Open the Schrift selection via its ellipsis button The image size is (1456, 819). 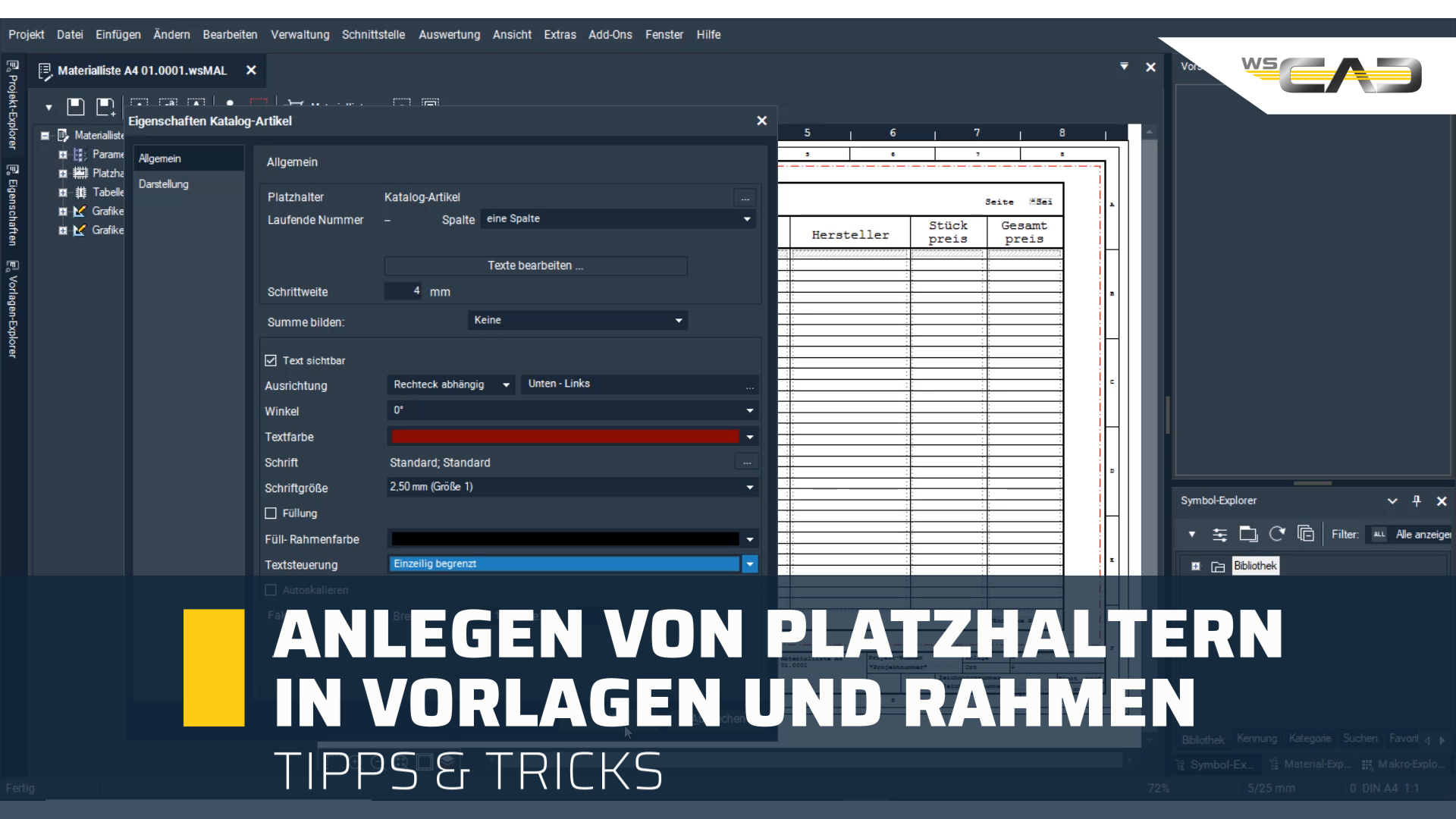coord(746,462)
